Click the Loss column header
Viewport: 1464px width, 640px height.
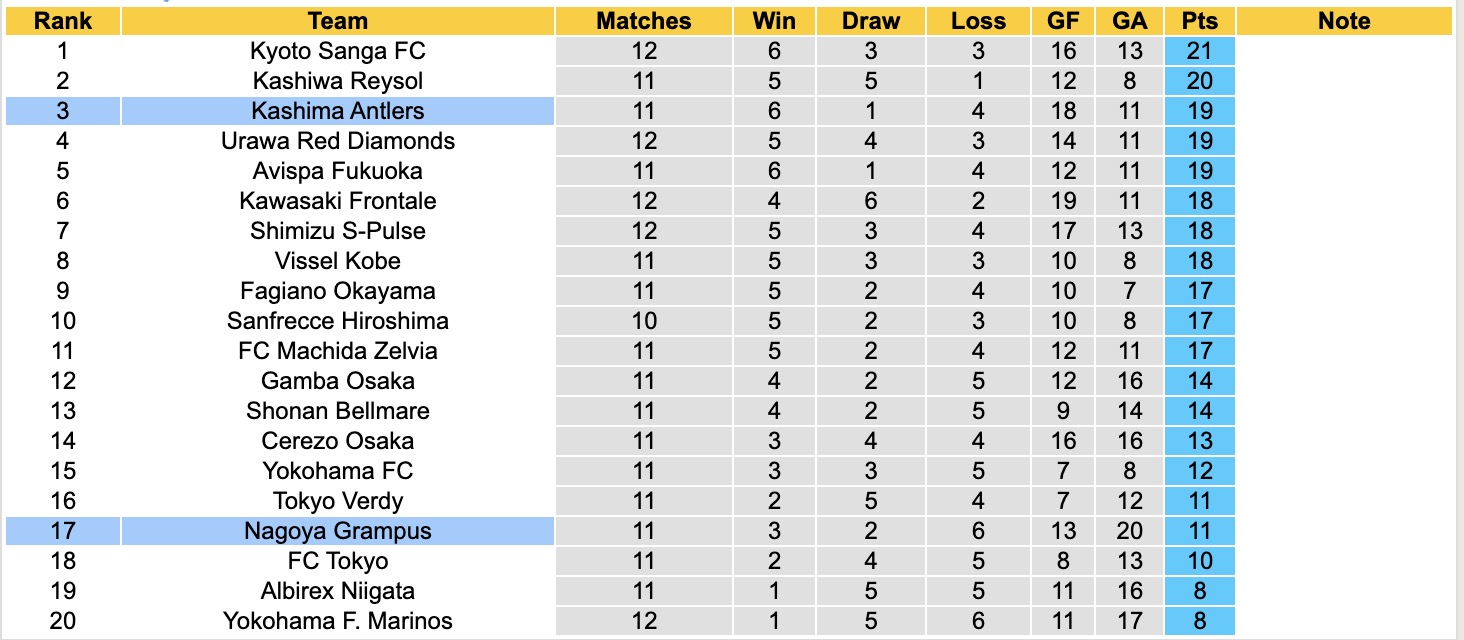pos(978,21)
